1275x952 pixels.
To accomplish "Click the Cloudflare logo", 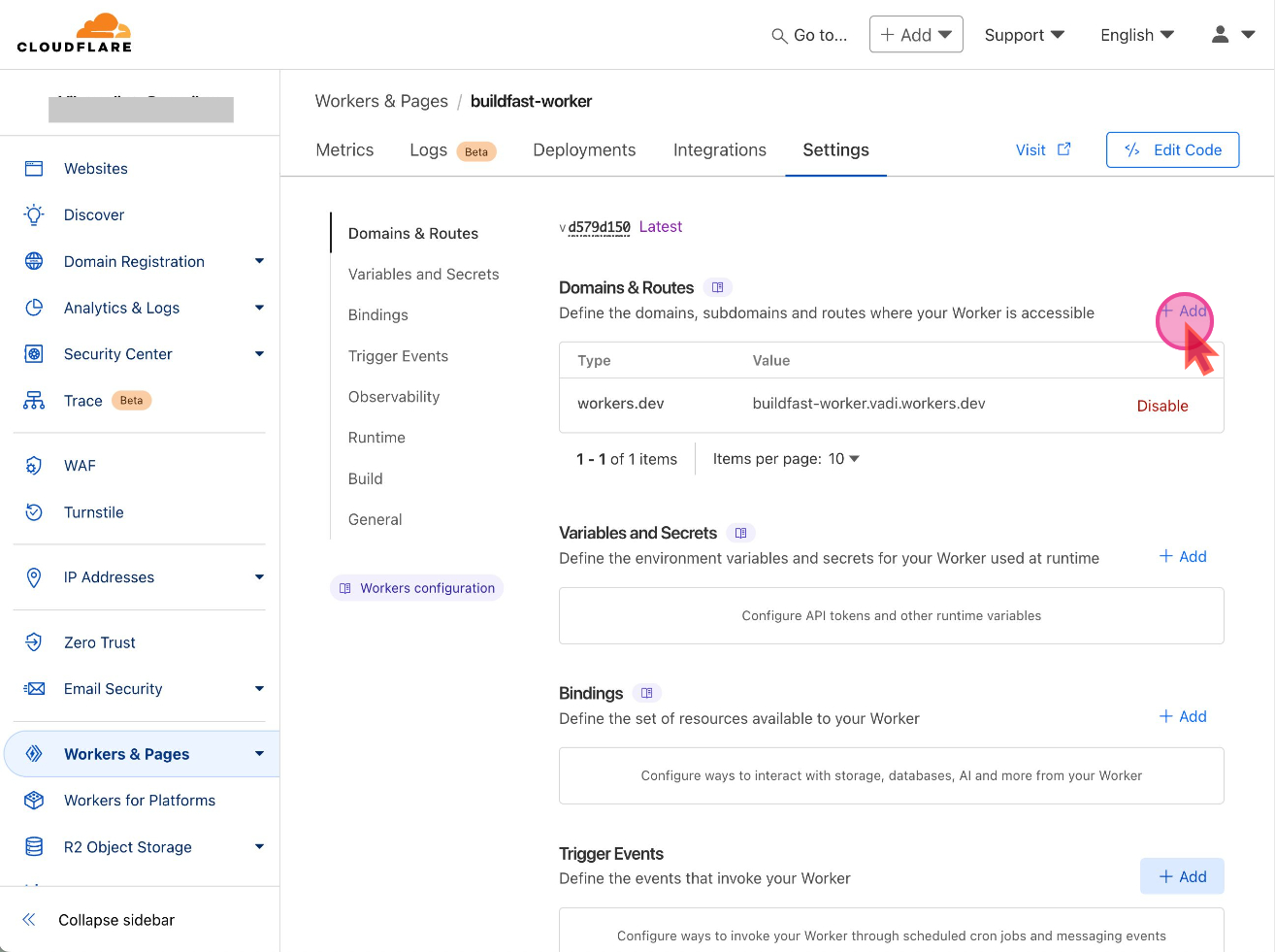I will click(x=75, y=32).
